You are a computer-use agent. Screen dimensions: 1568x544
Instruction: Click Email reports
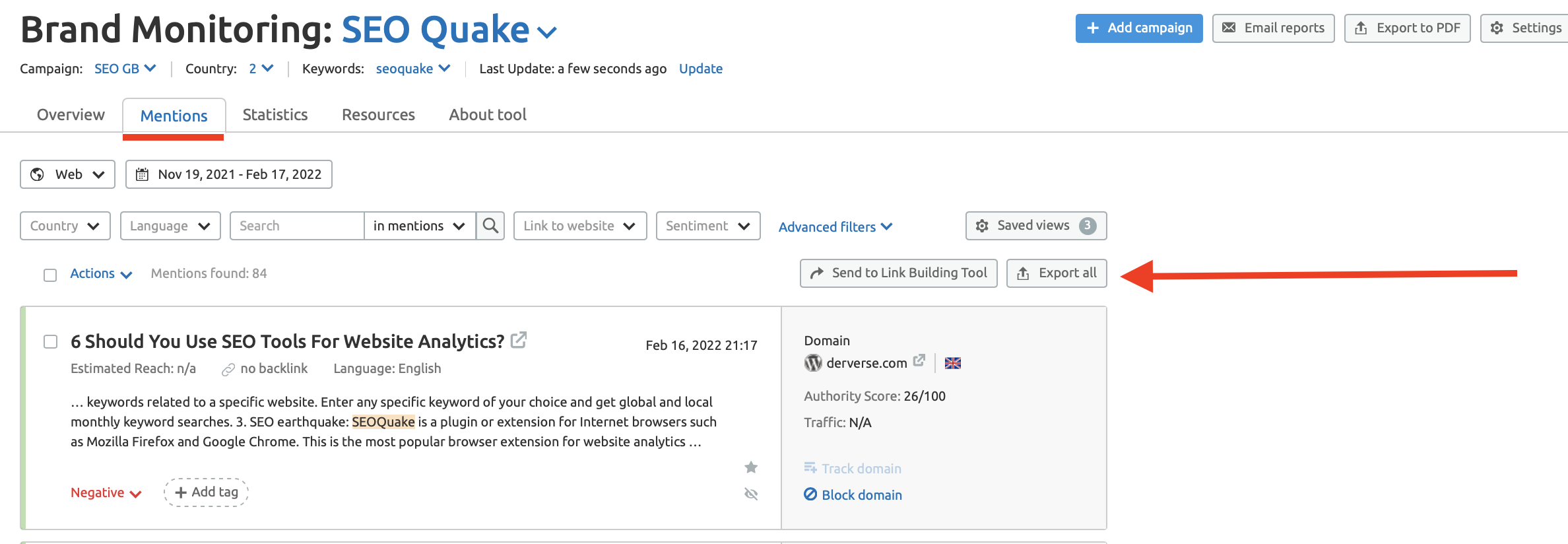pyautogui.click(x=1274, y=28)
